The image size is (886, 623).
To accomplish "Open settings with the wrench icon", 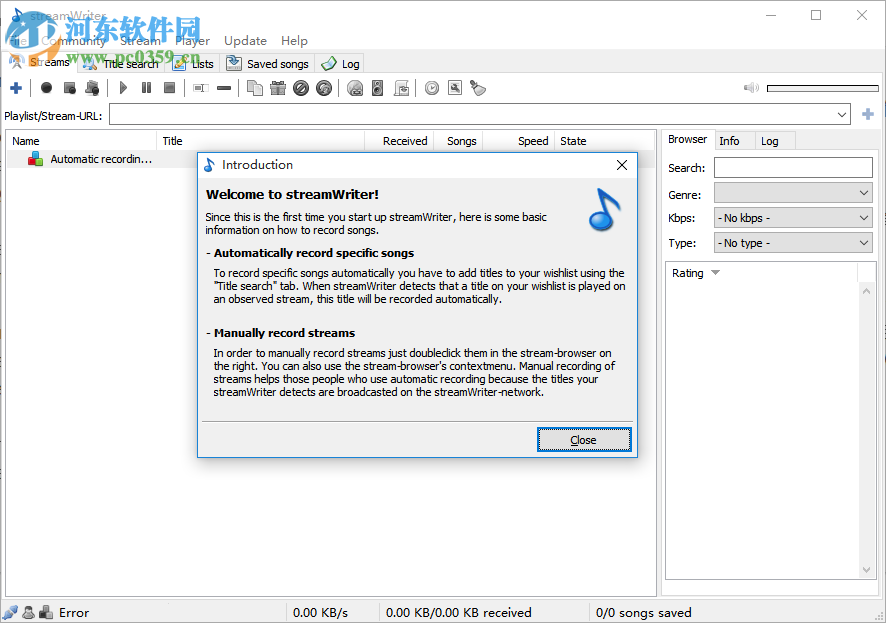I will click(454, 88).
